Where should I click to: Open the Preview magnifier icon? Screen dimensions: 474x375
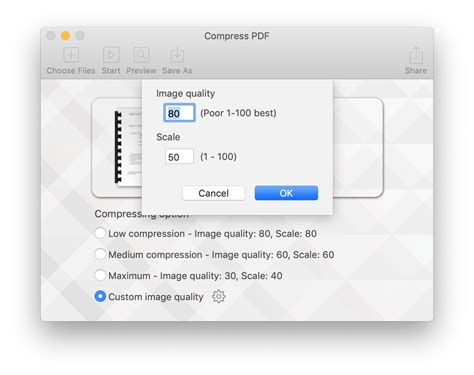(141, 55)
